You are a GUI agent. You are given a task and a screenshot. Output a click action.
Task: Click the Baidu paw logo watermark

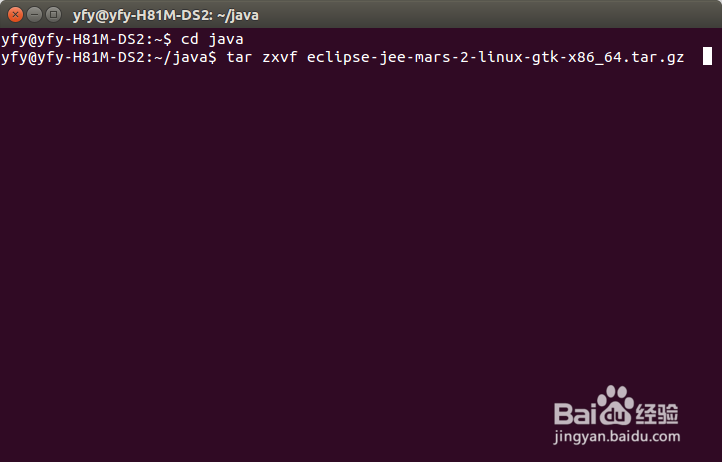coord(616,405)
